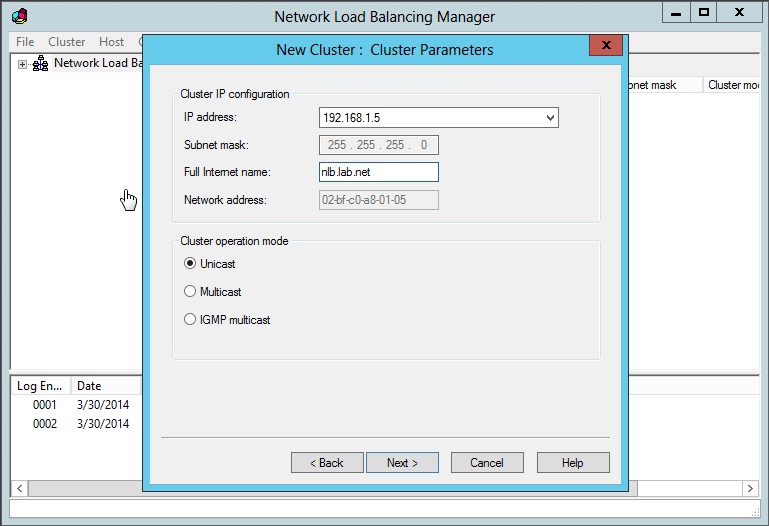The image size is (769, 526).
Task: Open Help for cluster parameters
Action: point(573,463)
